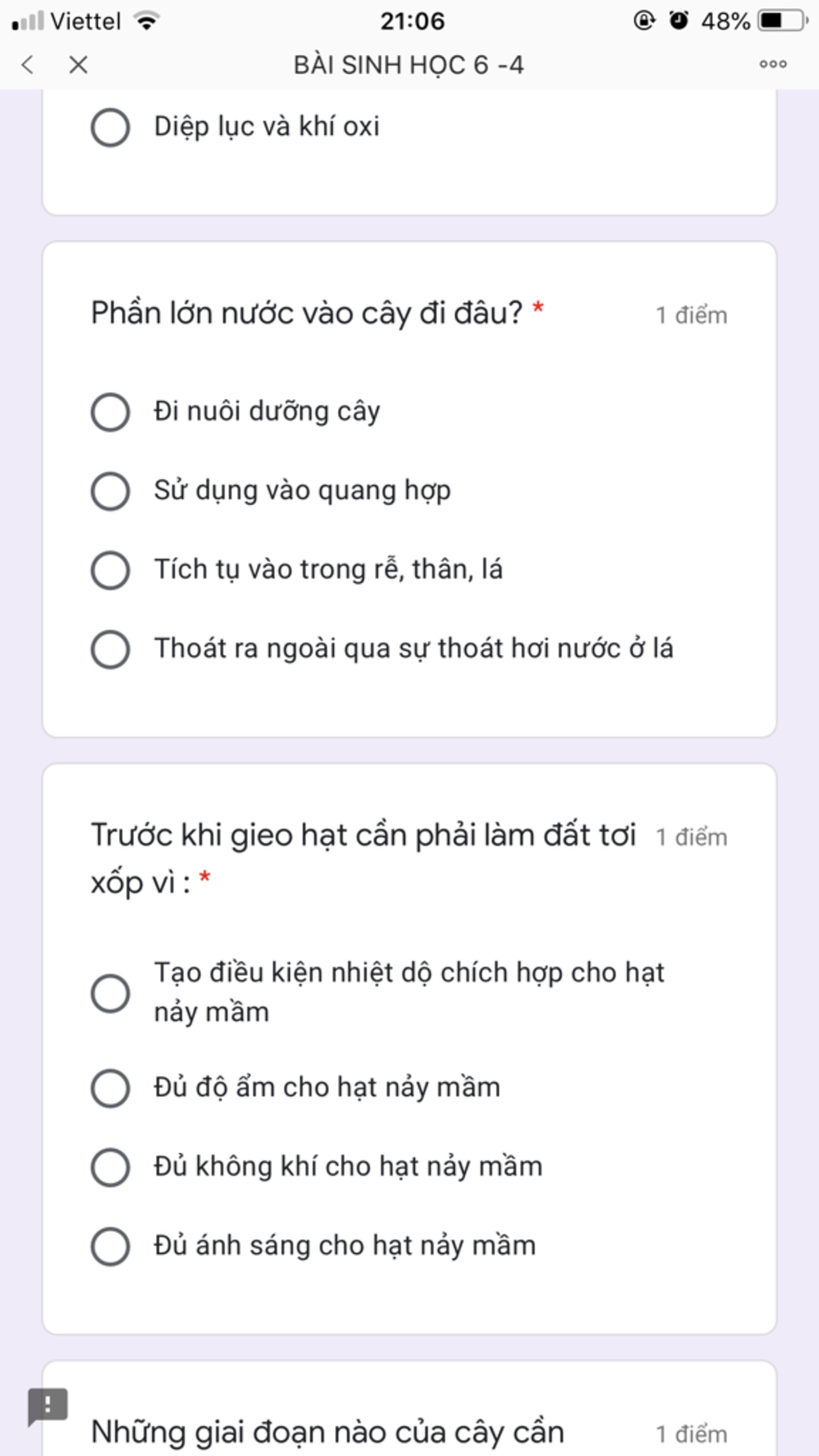Choose 'Thoát ra ngoài qua sự thoát hơi nước'
The image size is (819, 1456).
110,649
